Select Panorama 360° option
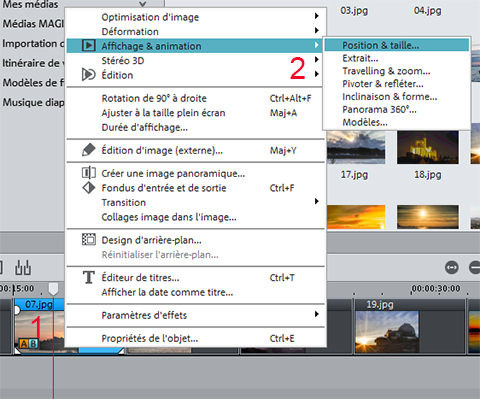Screen dimensions: 480x399 click(x=397, y=109)
